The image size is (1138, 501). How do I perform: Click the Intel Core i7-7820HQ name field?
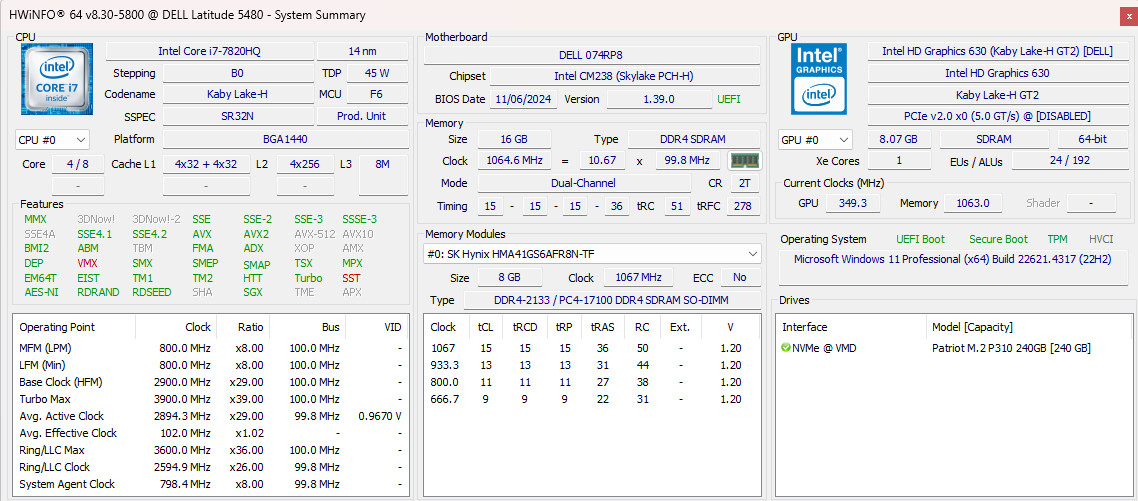[x=210, y=52]
